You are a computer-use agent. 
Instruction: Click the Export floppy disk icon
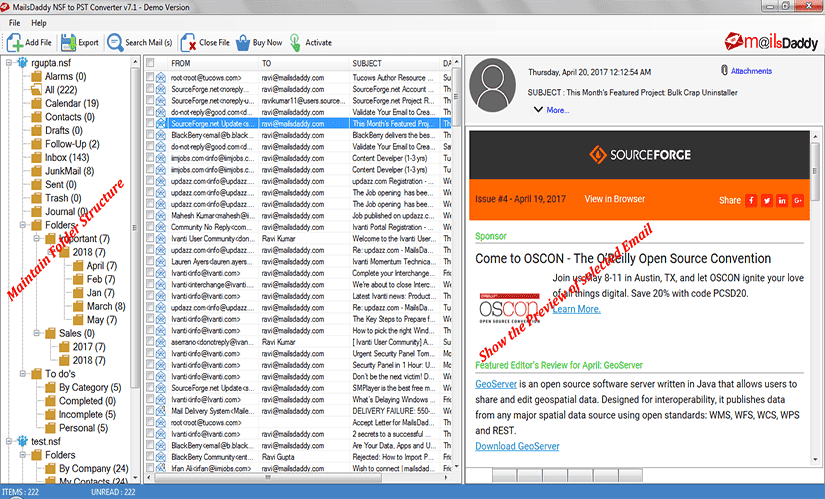(68, 43)
